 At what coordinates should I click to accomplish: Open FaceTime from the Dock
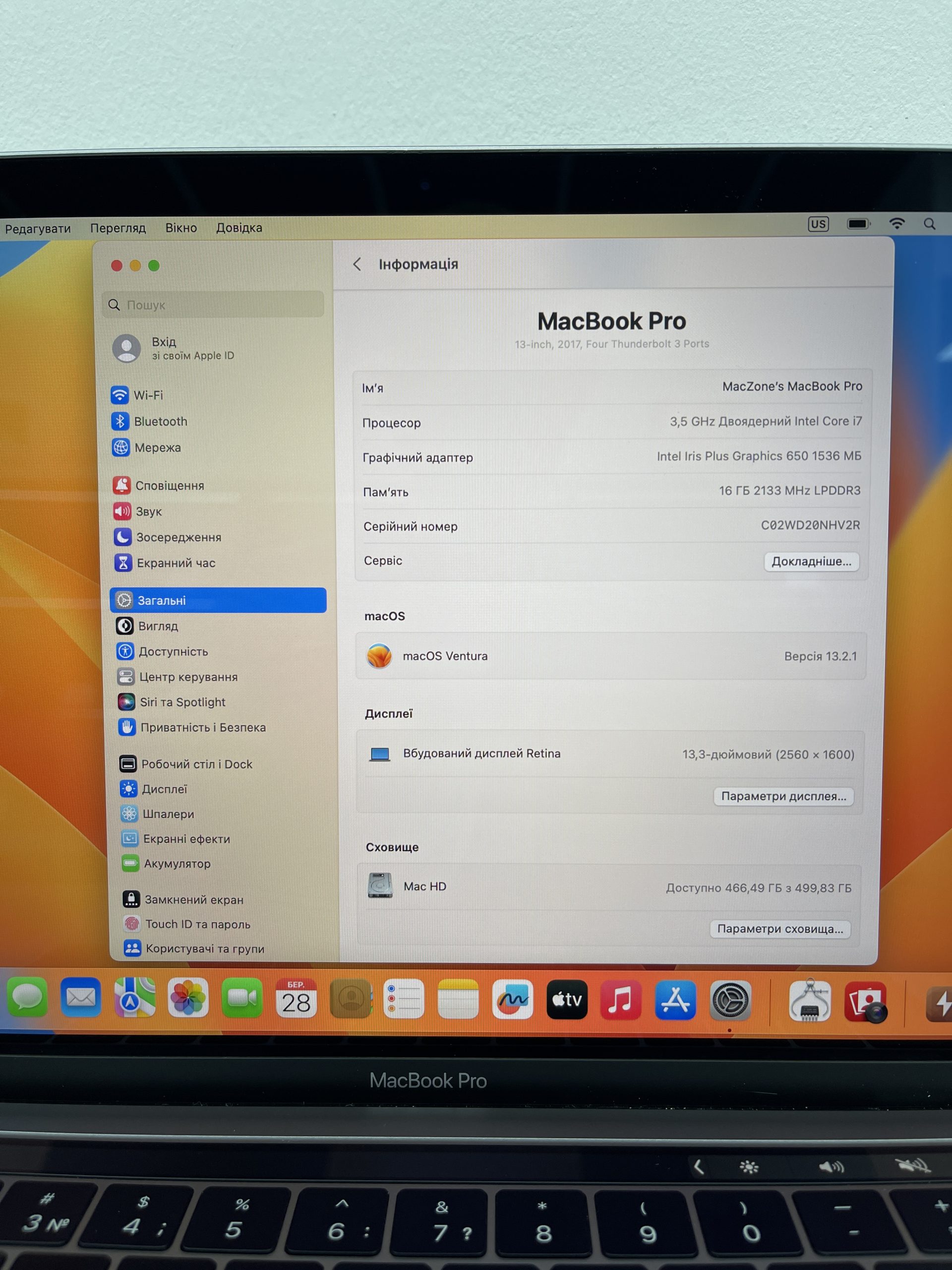tap(242, 999)
